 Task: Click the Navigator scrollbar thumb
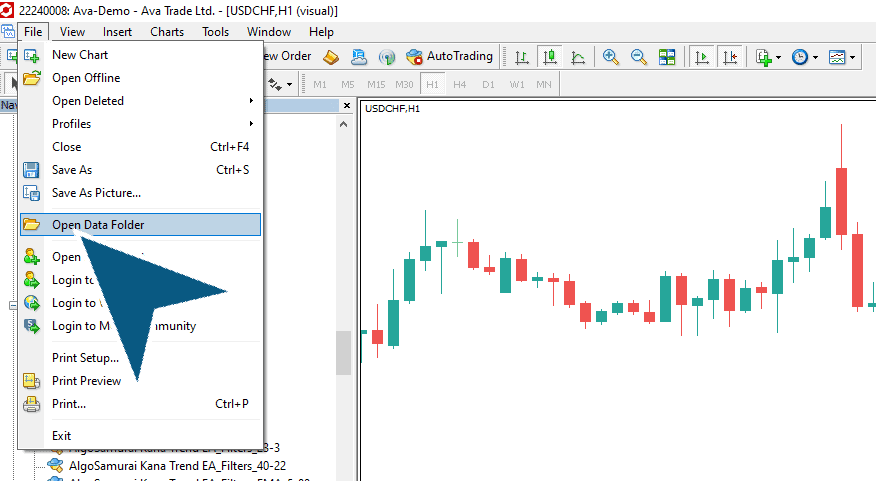click(x=344, y=353)
